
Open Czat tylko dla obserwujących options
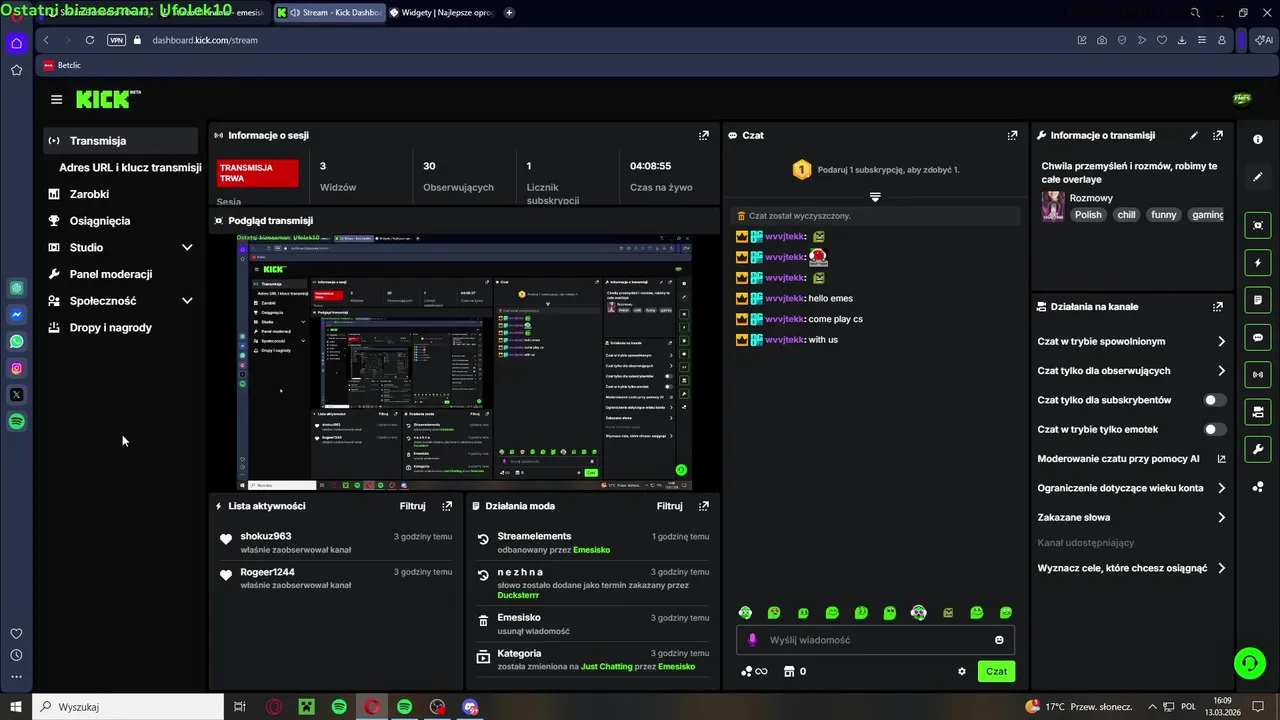(1131, 371)
